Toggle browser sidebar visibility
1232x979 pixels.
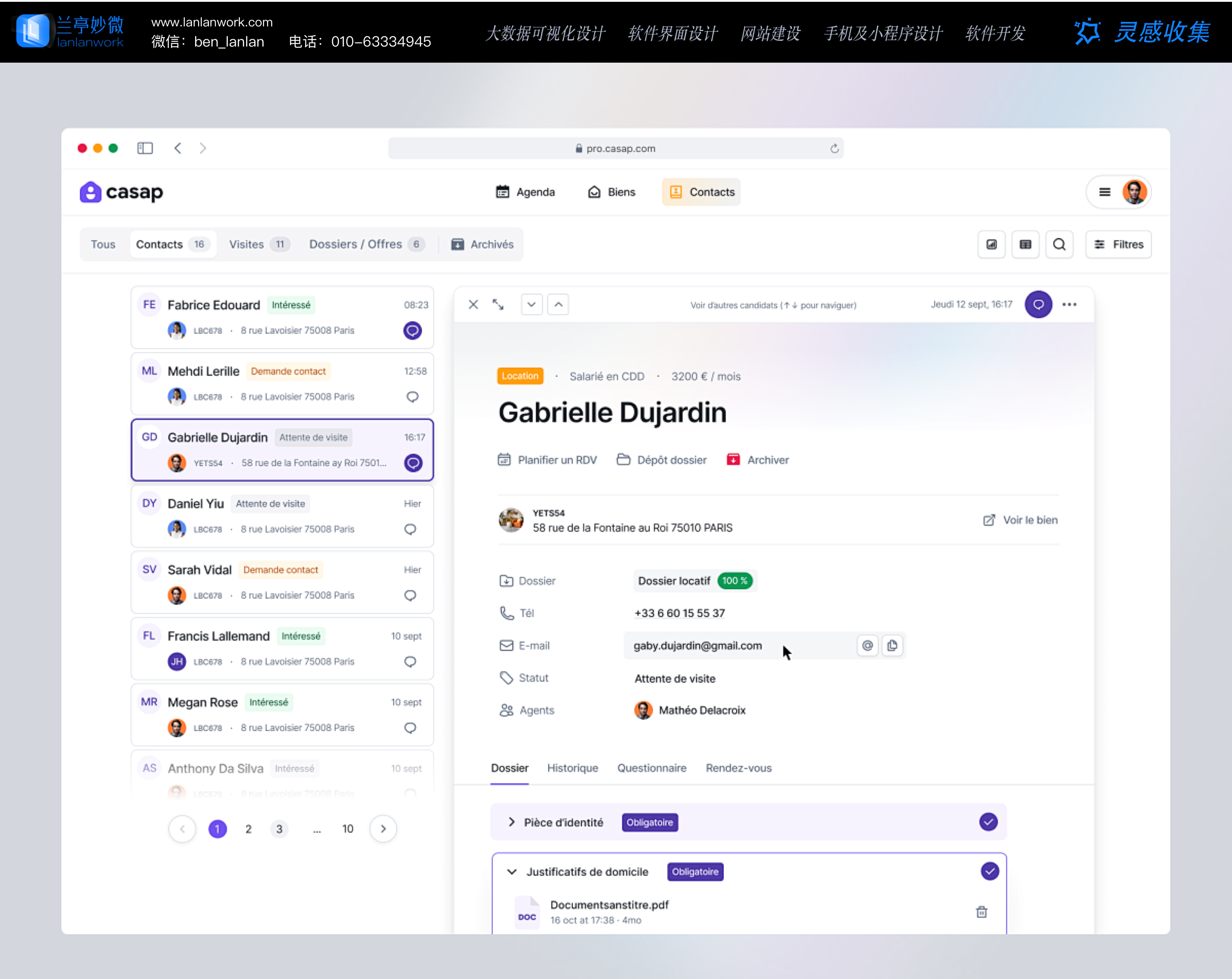[145, 149]
